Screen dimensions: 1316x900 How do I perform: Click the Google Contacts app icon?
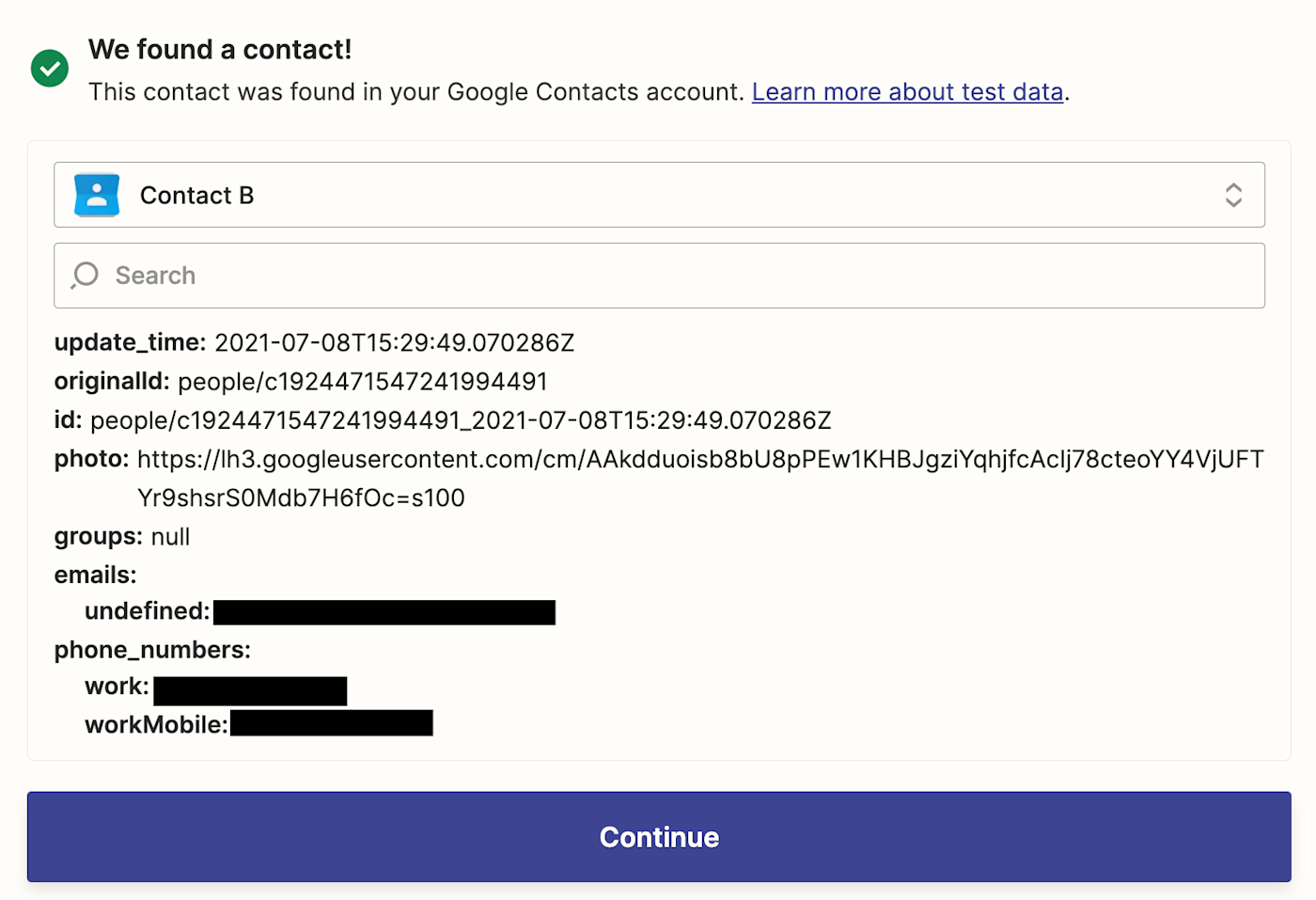[x=97, y=196]
